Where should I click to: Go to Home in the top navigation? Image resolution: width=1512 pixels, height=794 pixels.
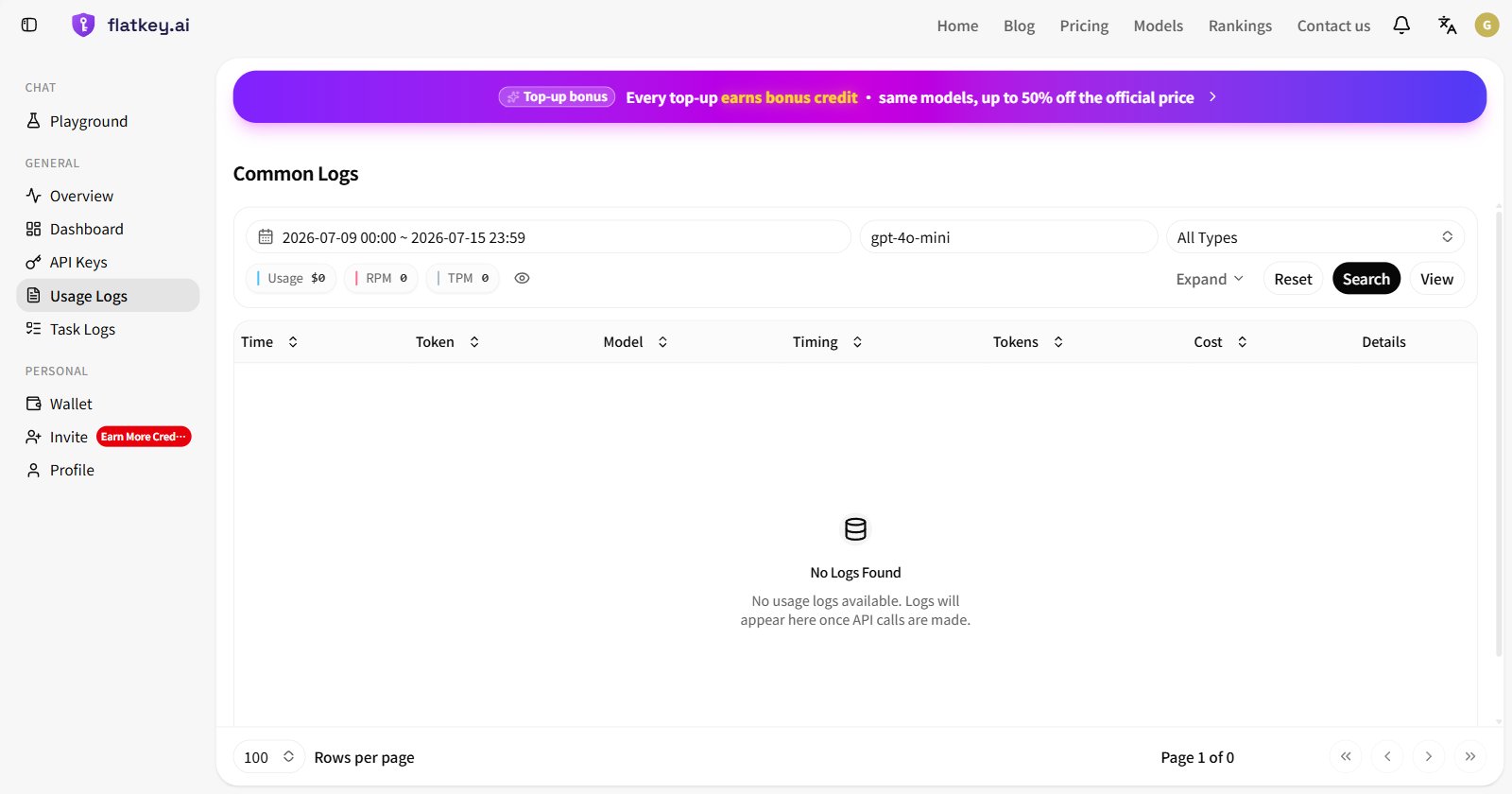(957, 26)
